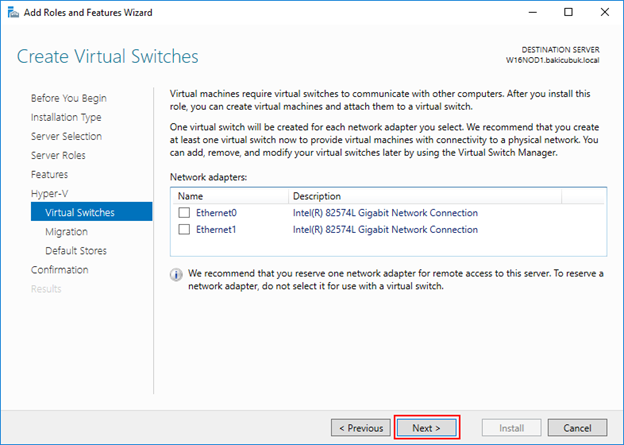Screen dimensions: 624x445
Task: Open the Server Roles step
Action: click(x=58, y=156)
